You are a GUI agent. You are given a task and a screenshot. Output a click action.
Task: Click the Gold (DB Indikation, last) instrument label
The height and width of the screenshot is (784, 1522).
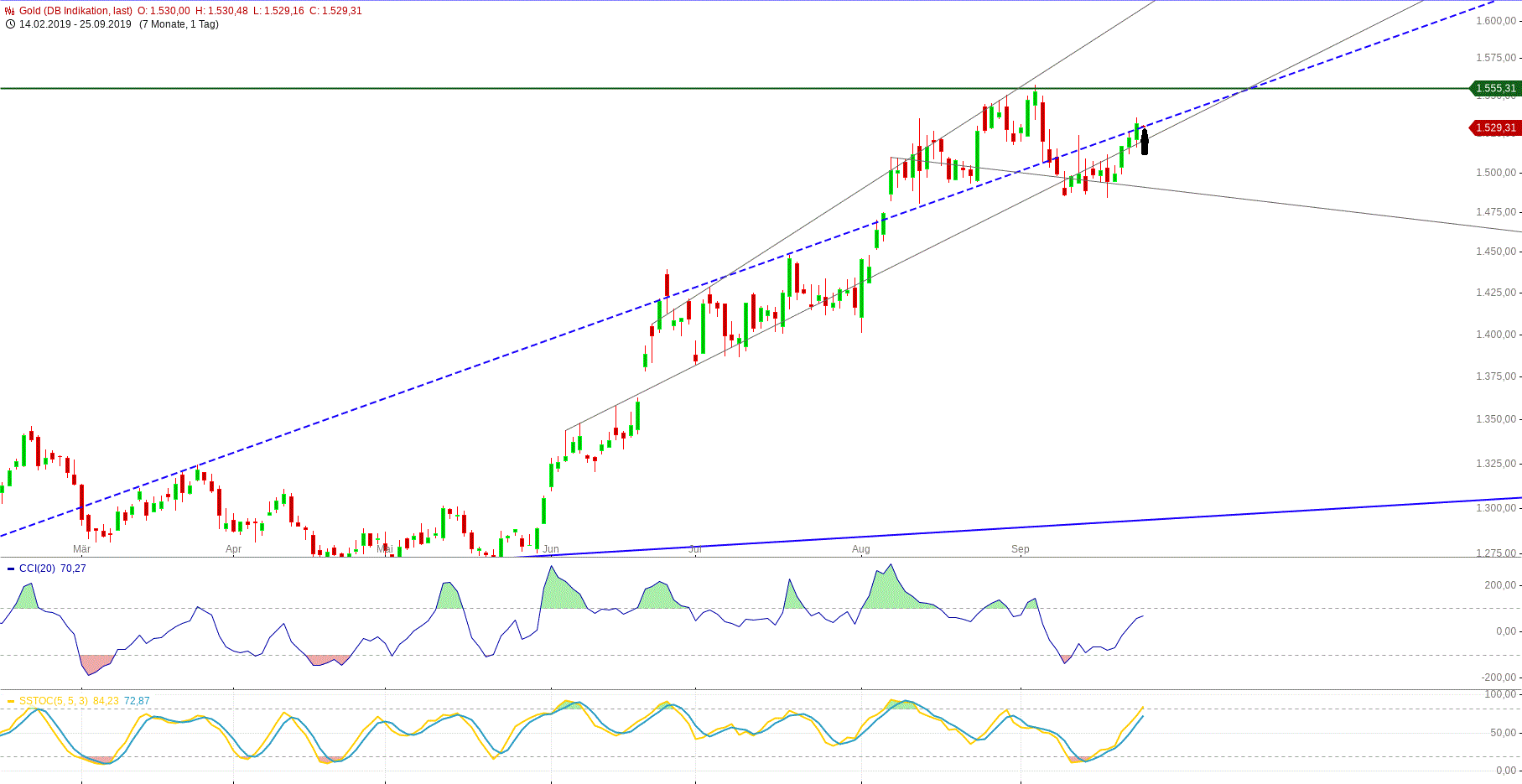[77, 12]
